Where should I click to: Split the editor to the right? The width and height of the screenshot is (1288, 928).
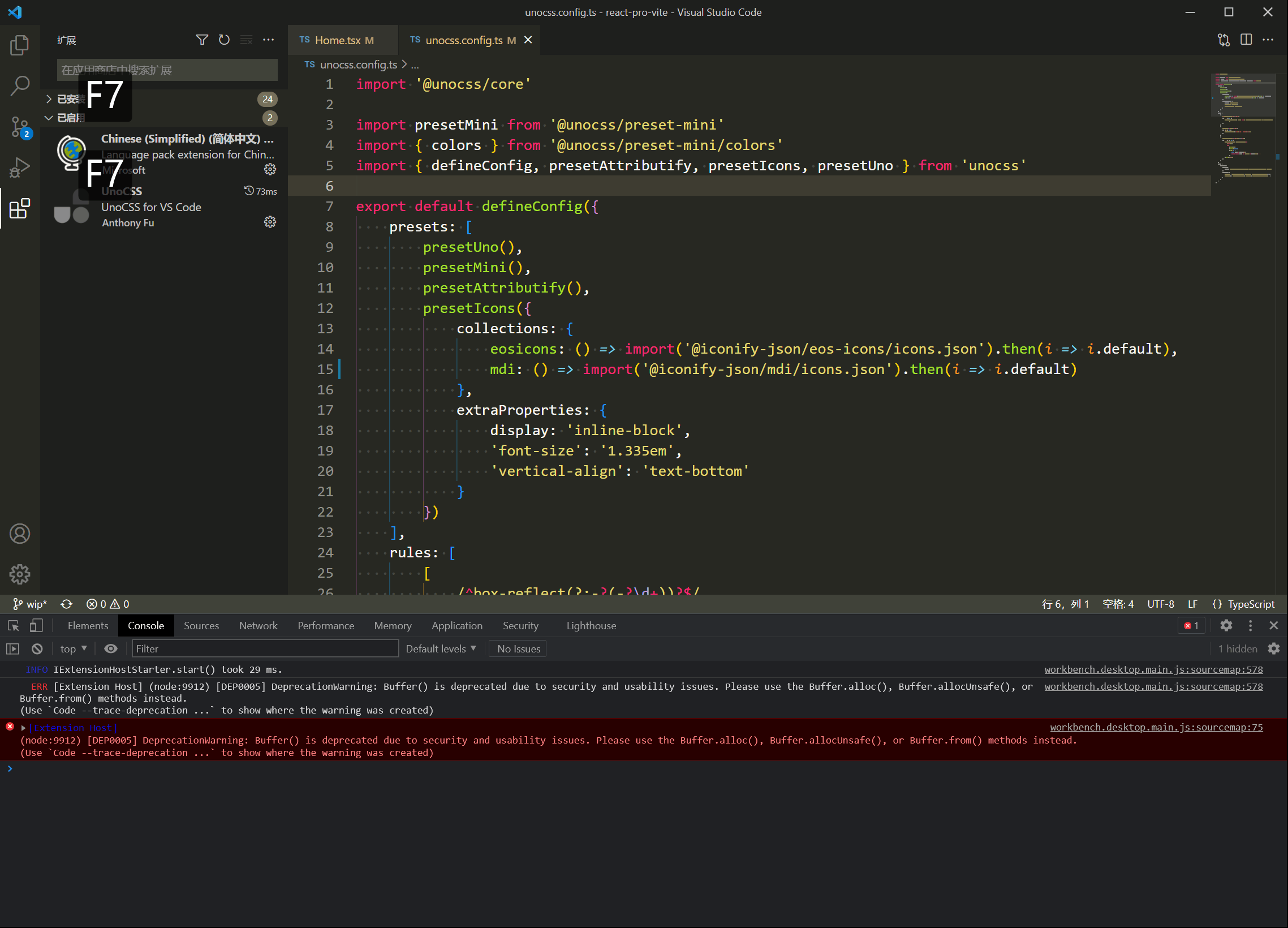click(x=1246, y=40)
